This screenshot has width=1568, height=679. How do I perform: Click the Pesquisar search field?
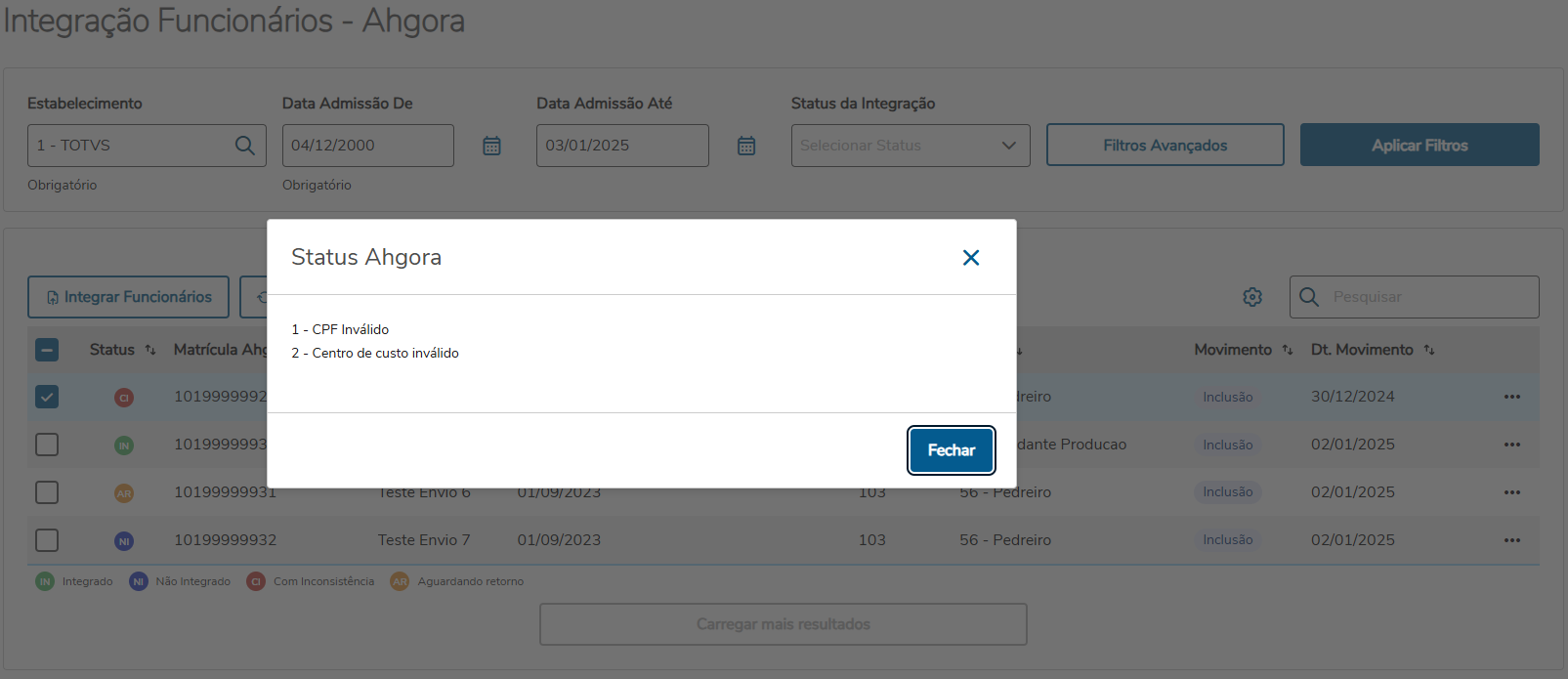coord(1426,297)
